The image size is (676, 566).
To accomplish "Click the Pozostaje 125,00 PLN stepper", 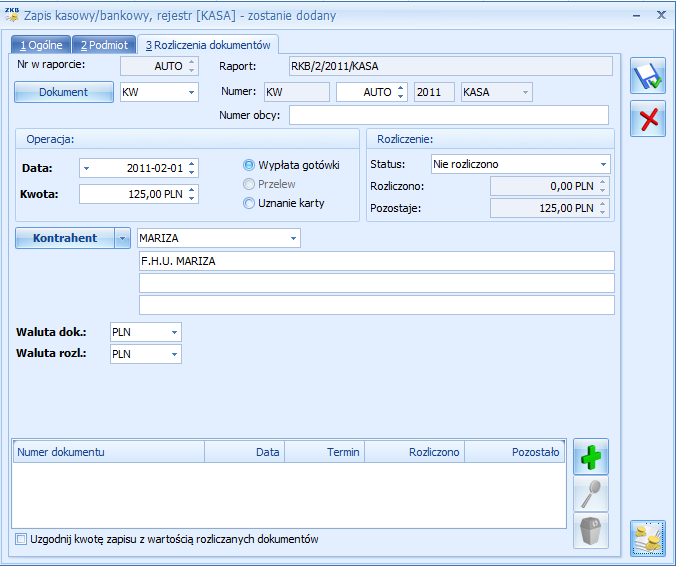I will [x=602, y=208].
